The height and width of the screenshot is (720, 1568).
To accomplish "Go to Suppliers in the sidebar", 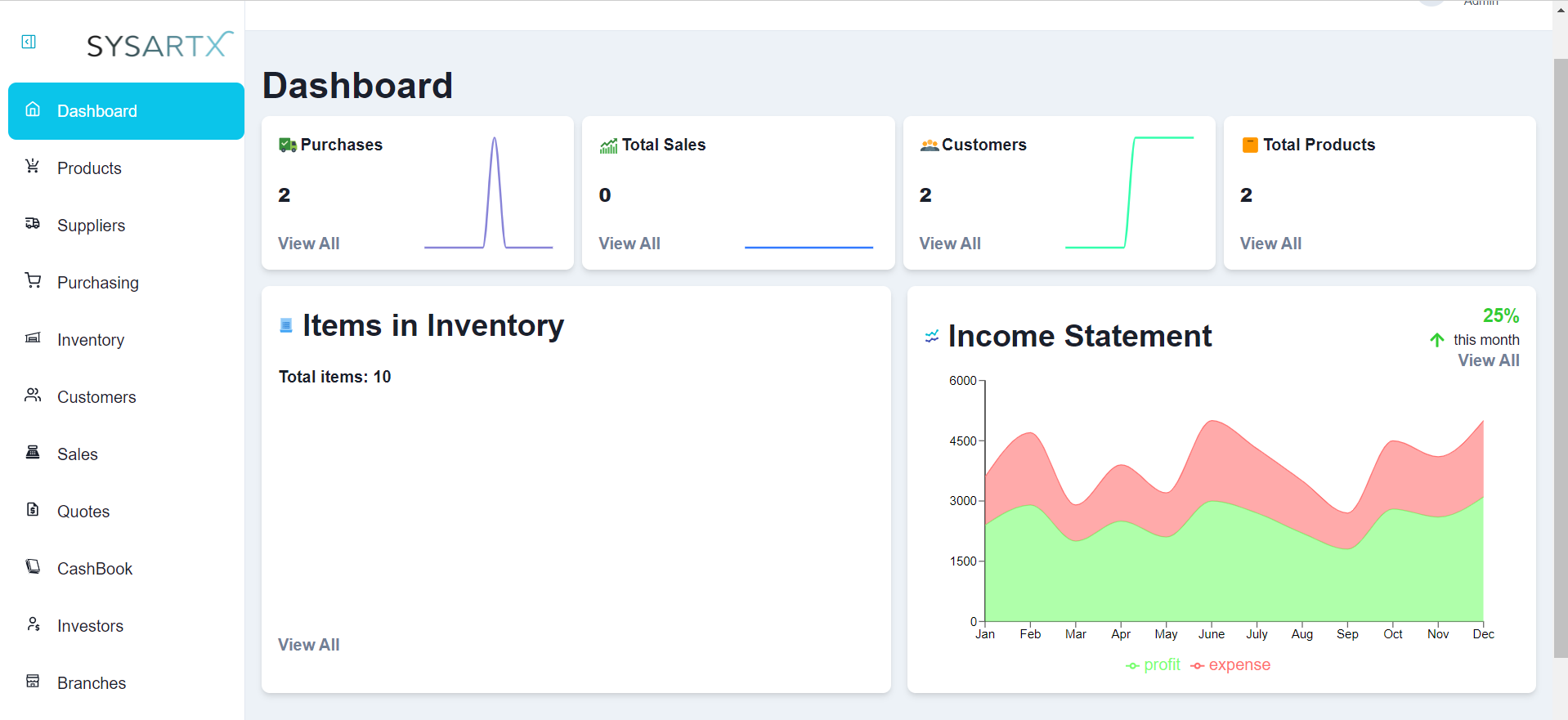I will tap(126, 226).
